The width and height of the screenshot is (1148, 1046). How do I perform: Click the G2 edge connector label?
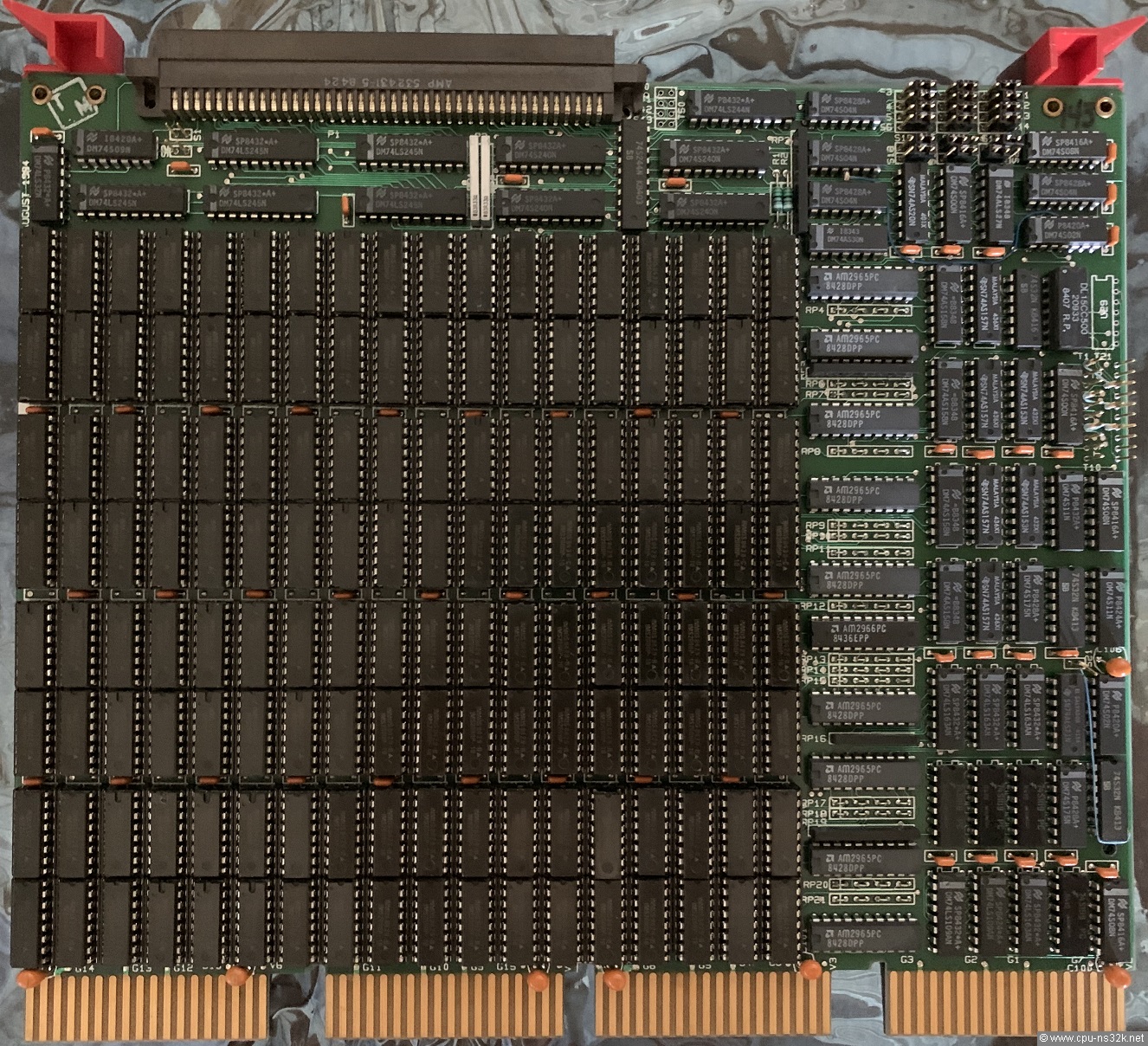(x=971, y=959)
